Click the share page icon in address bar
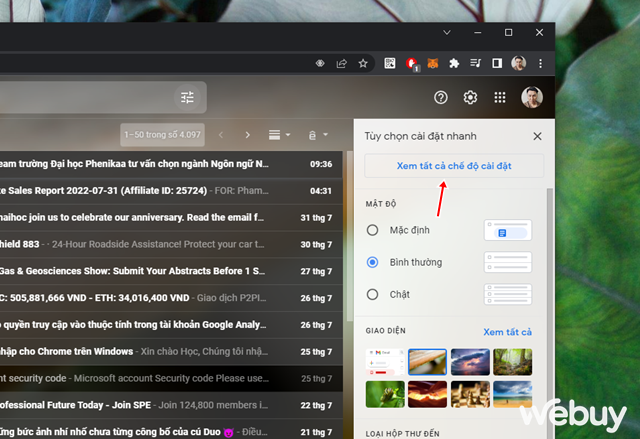Viewport: 640px width, 439px height. (341, 63)
